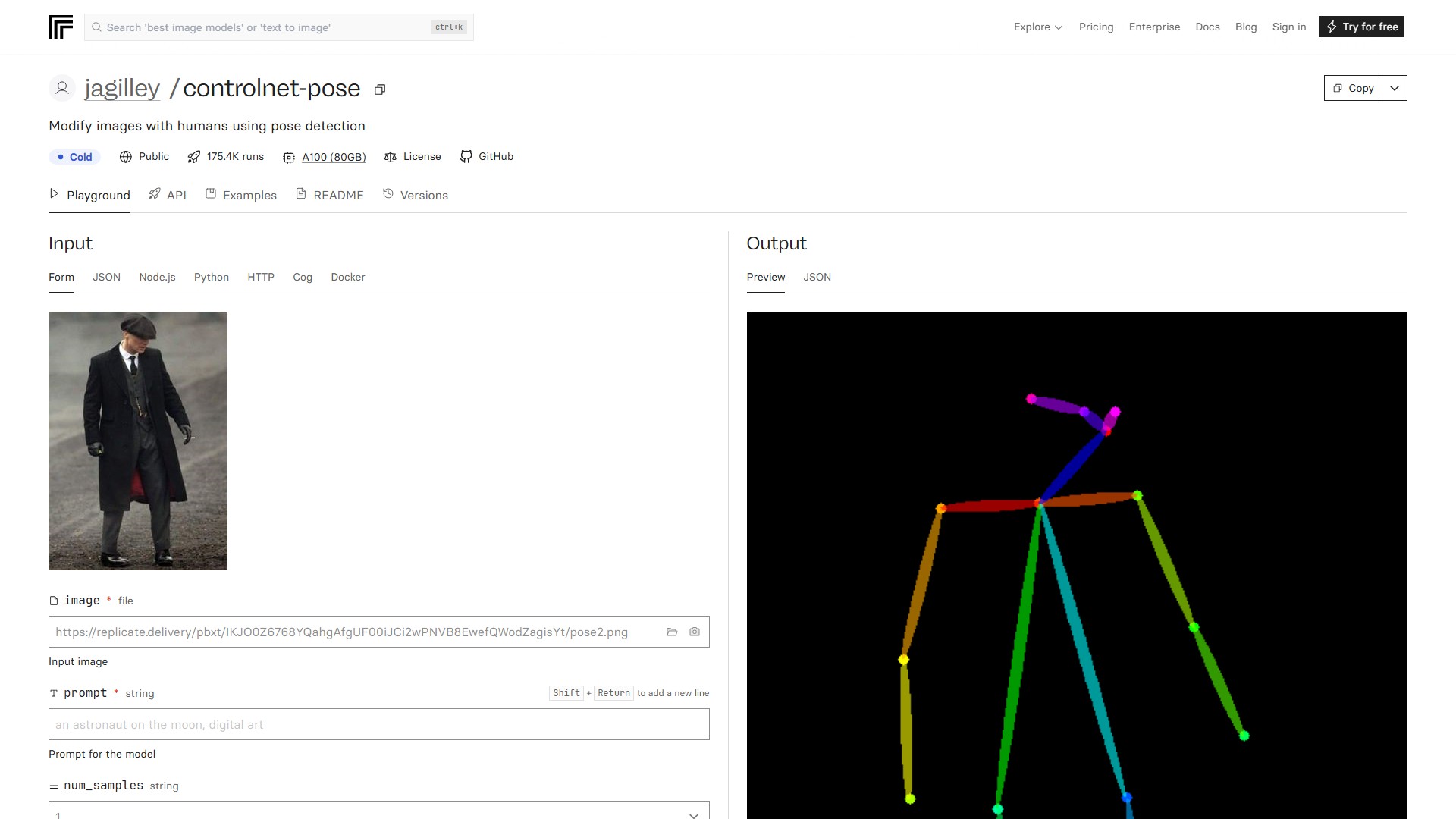Click the input pose image thumbnail
Viewport: 1456px width, 819px height.
[x=138, y=441]
